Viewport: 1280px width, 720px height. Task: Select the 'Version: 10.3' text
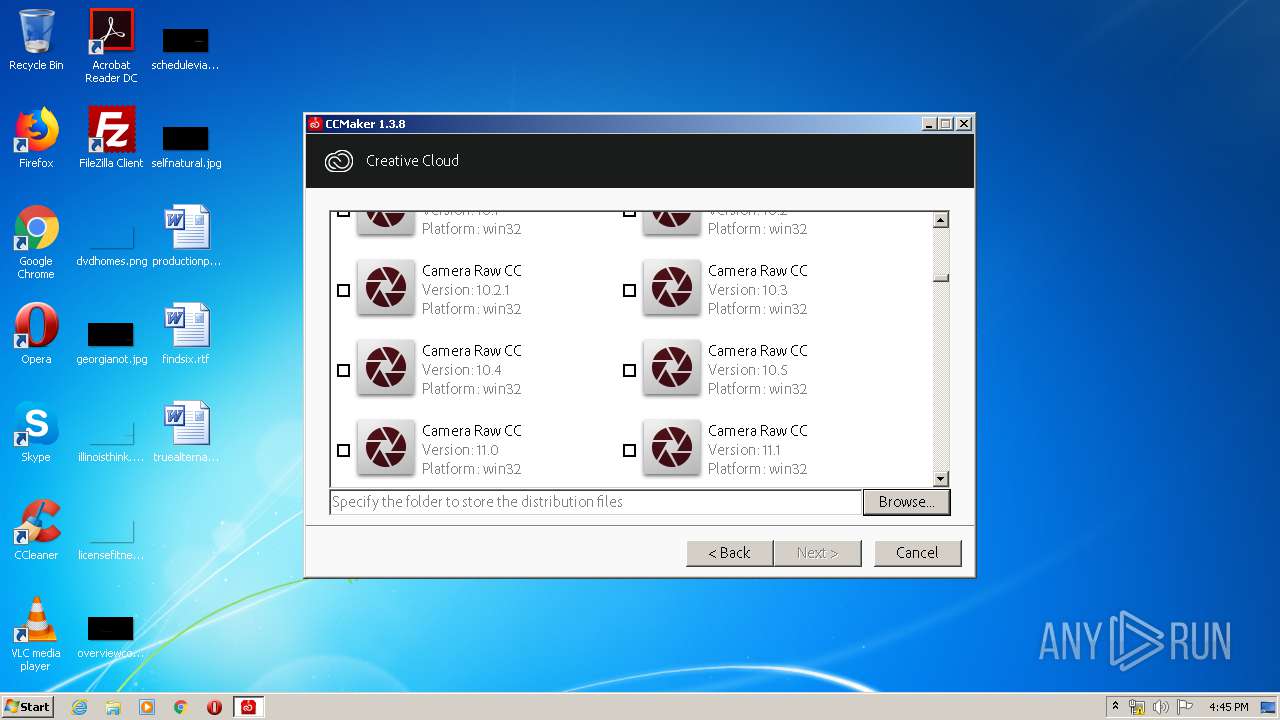[748, 290]
